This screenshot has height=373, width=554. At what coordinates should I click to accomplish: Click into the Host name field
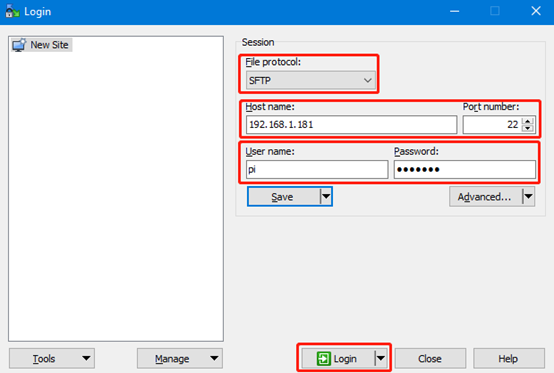[351, 125]
